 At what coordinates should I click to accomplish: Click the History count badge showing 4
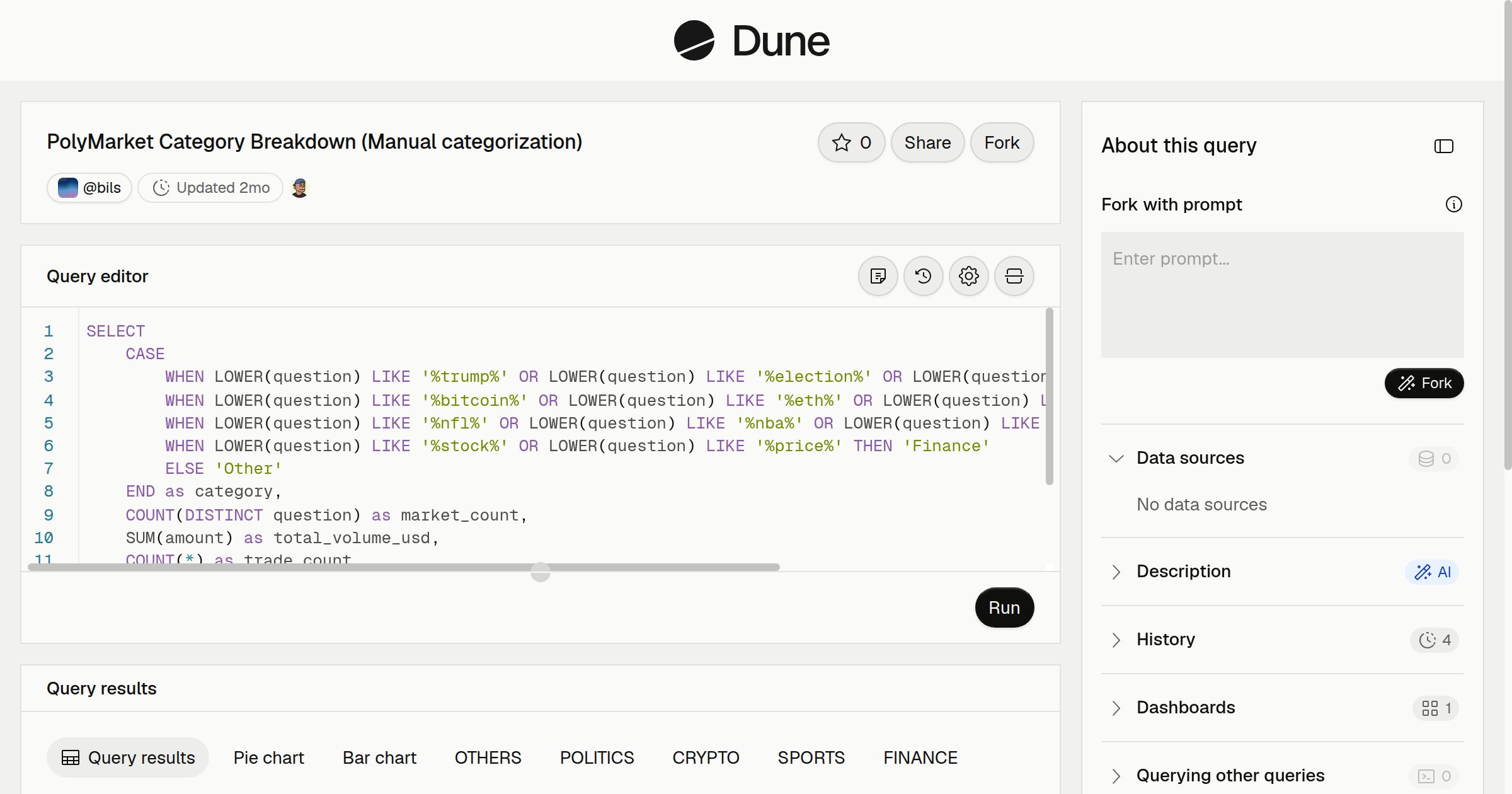pyautogui.click(x=1435, y=640)
